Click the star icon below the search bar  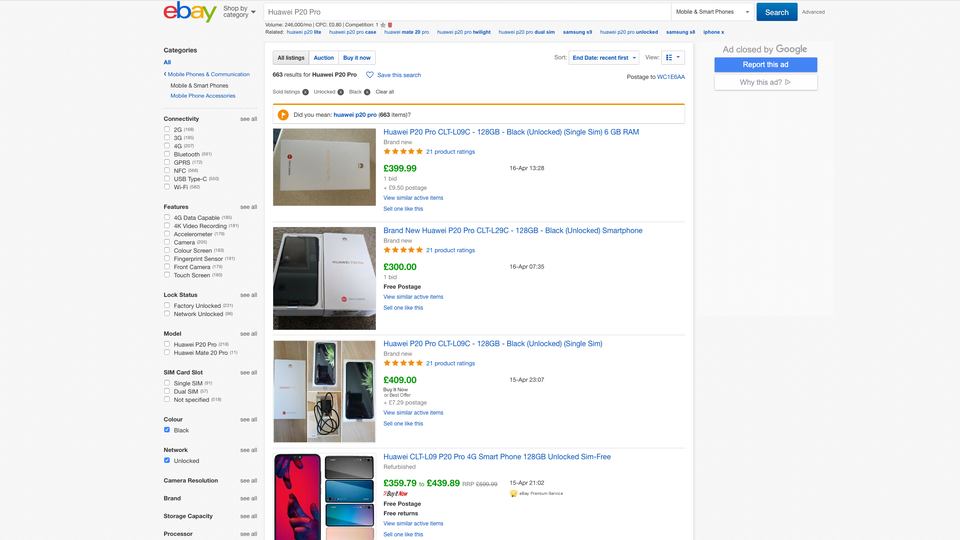382,24
